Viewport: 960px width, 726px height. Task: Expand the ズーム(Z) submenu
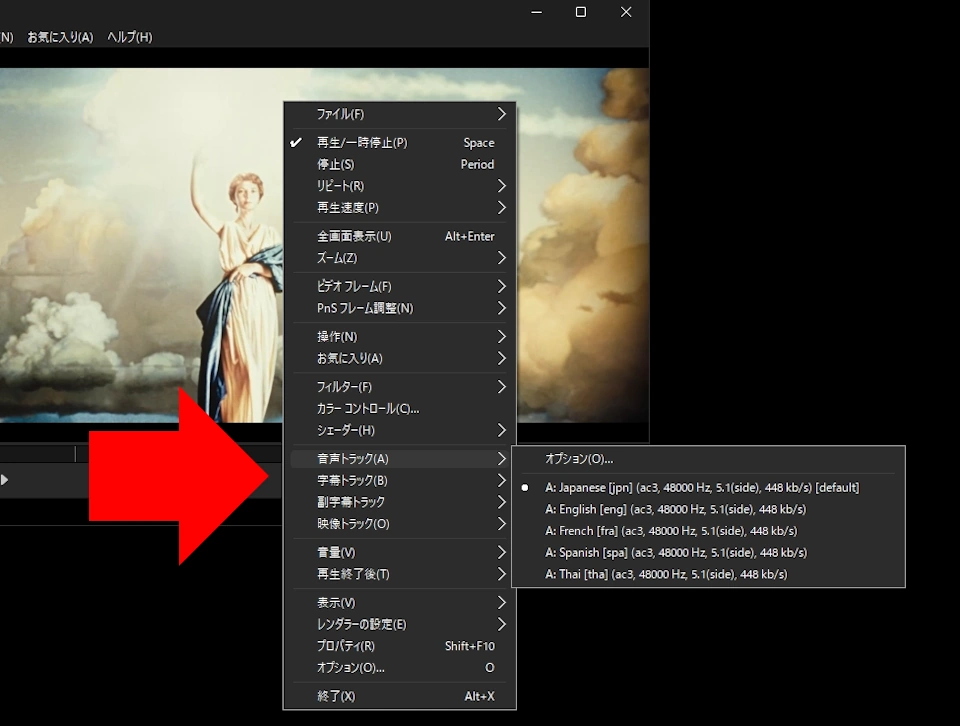pos(400,258)
